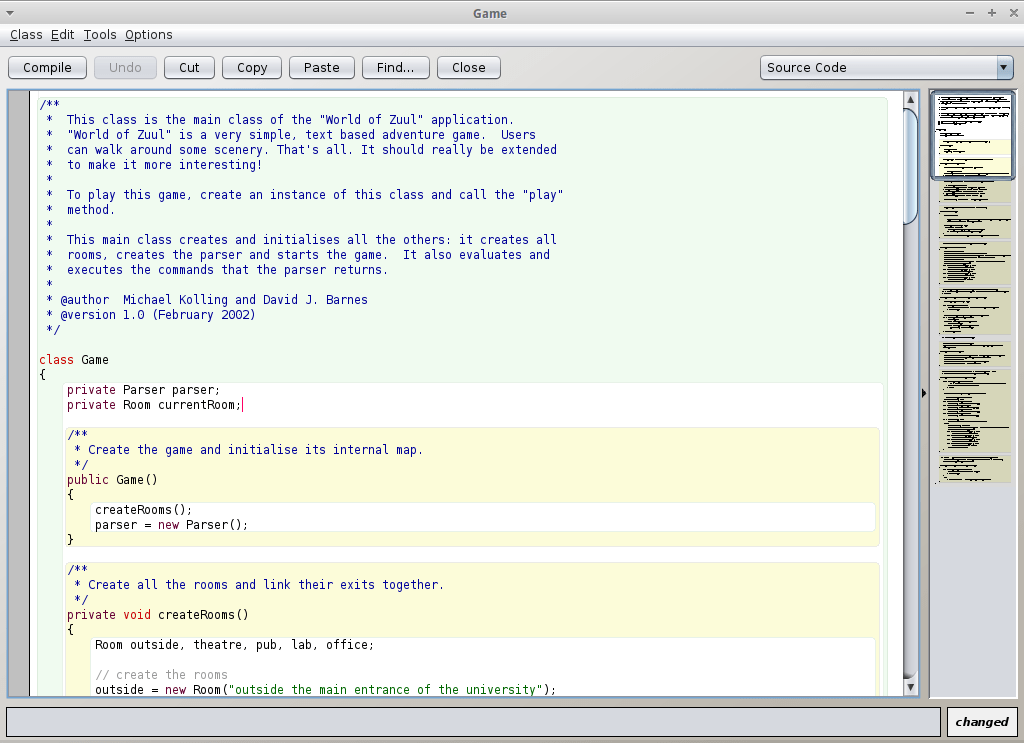Screen dimensions: 1024x743
Task: Open the Options menu
Action: [148, 34]
